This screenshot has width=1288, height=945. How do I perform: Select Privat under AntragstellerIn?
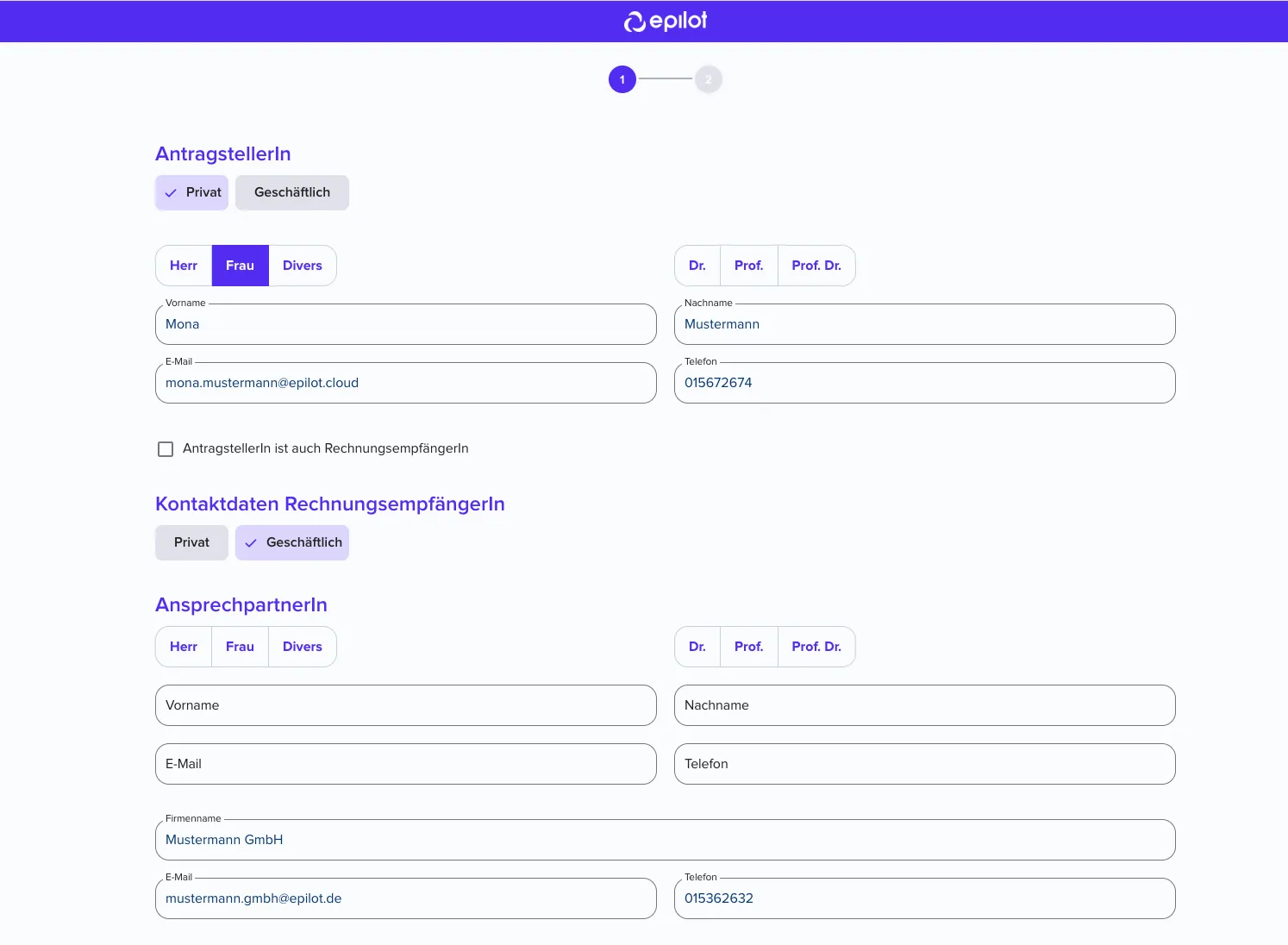click(191, 192)
